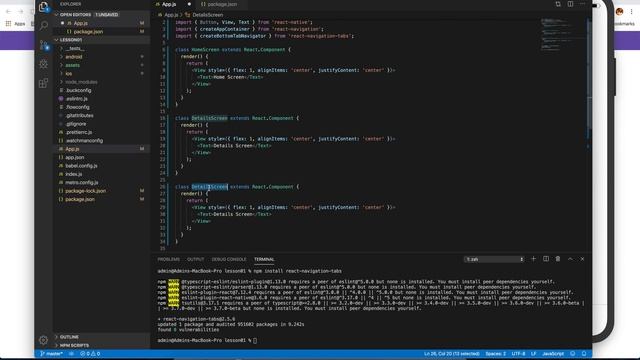The image size is (640, 360).
Task: Change the Spaces: 2 indentation setting
Action: pos(496,353)
